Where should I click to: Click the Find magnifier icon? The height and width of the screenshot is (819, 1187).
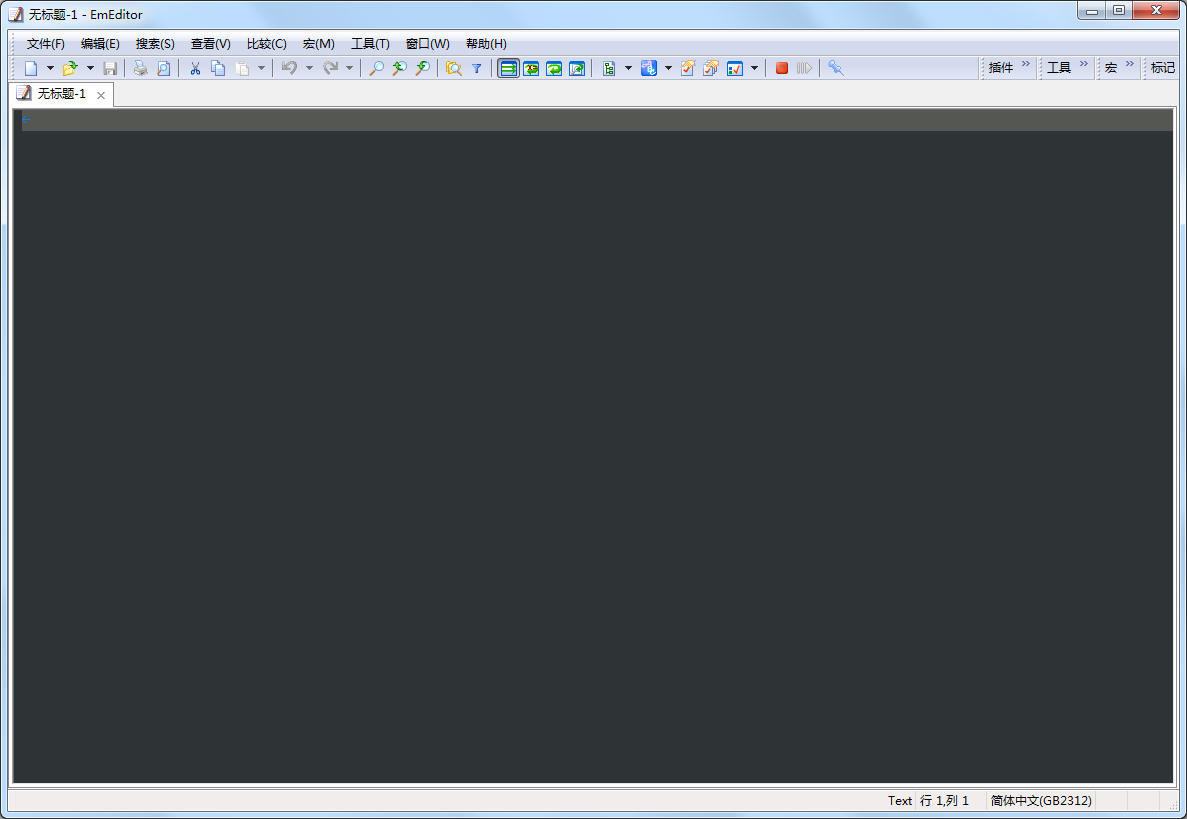[376, 68]
